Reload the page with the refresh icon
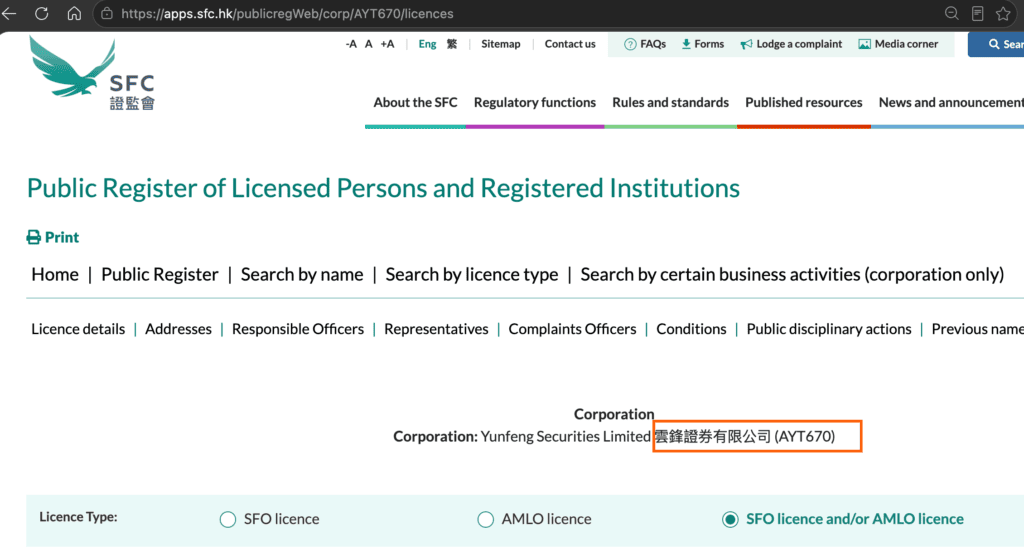The height and width of the screenshot is (554, 1024). (x=42, y=13)
